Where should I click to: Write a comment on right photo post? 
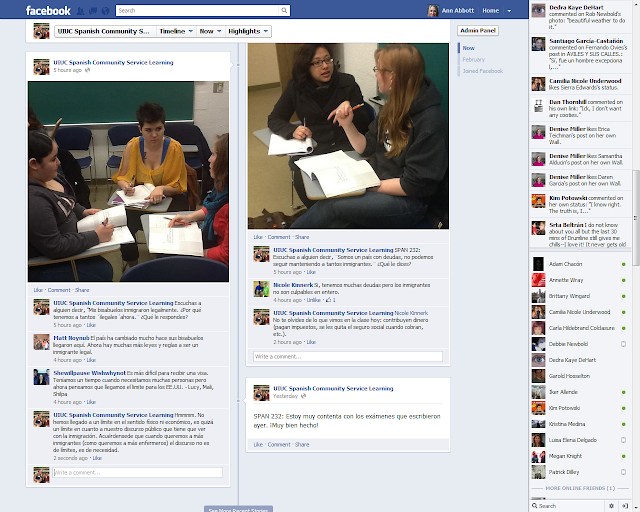point(348,357)
